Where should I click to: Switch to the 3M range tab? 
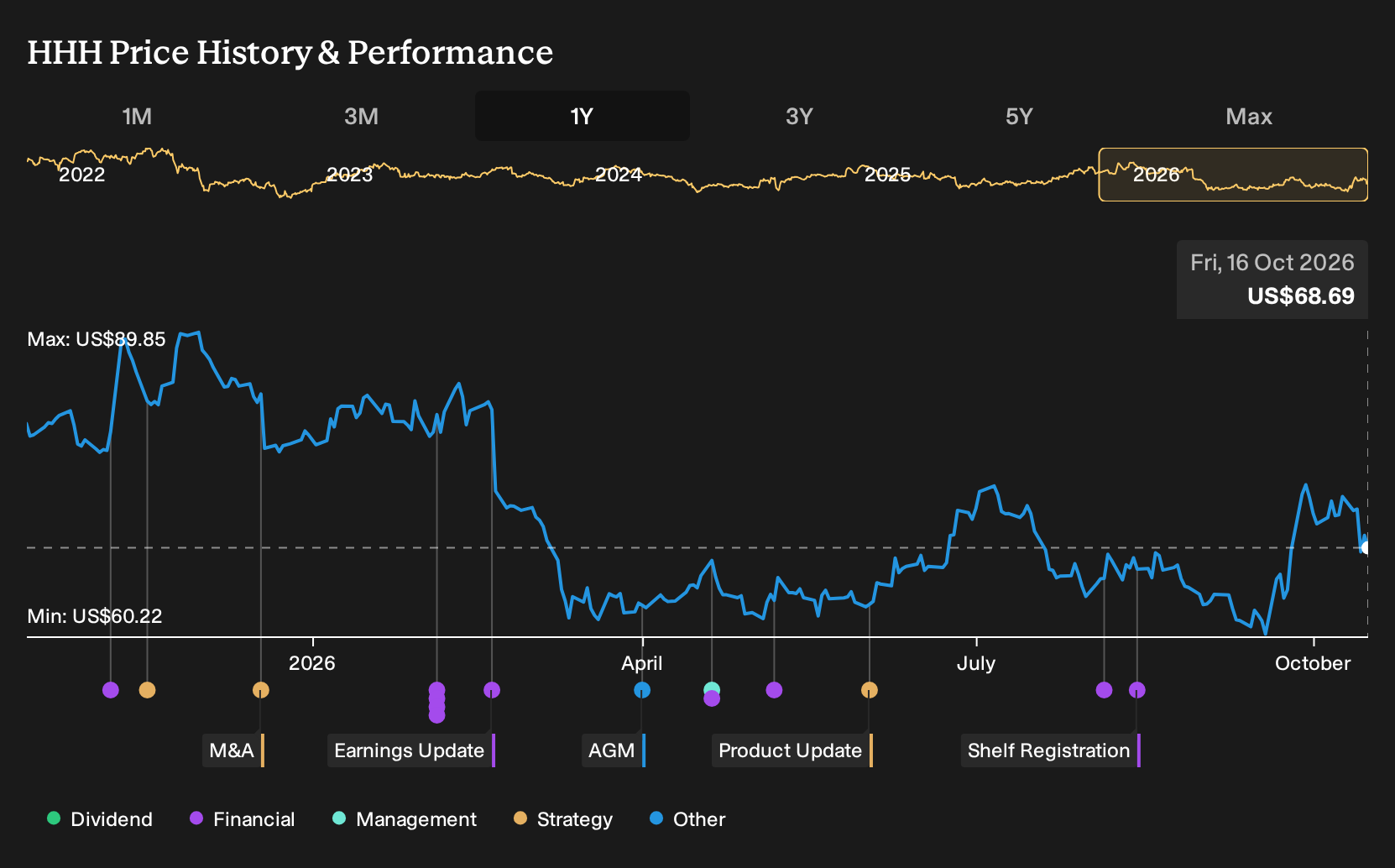coord(361,116)
